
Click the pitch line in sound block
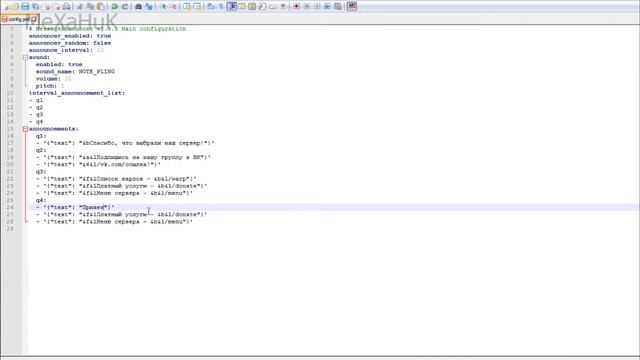tap(50, 86)
